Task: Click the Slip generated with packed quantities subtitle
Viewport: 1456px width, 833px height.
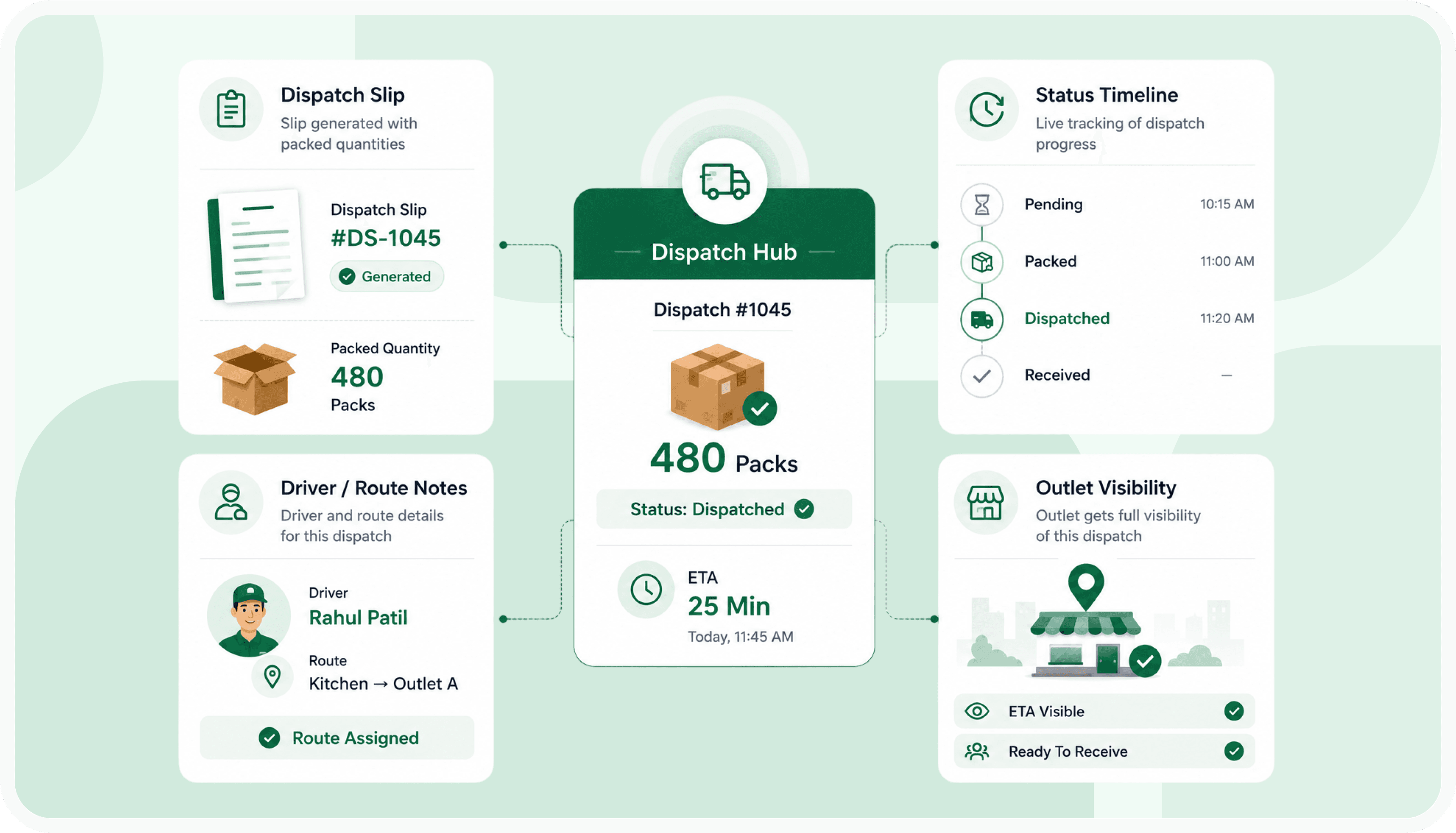Action: tap(349, 134)
